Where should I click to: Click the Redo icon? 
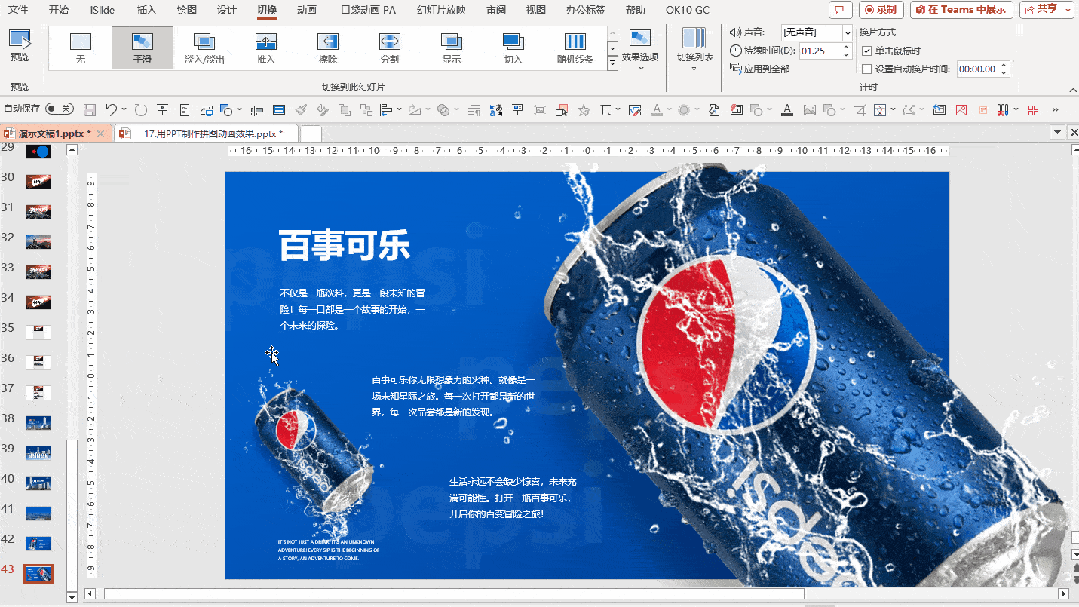[141, 110]
